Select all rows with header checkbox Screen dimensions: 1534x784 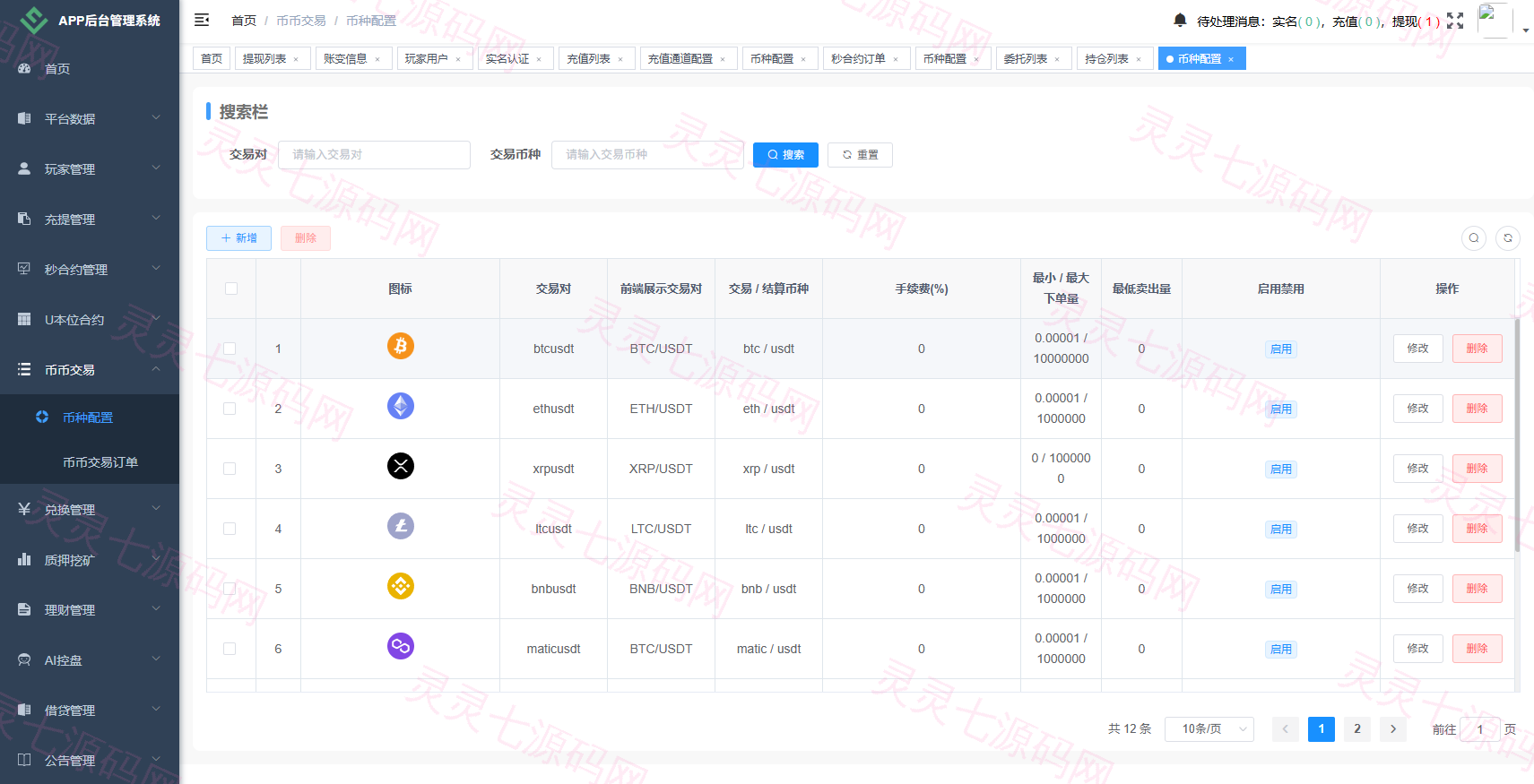click(231, 289)
